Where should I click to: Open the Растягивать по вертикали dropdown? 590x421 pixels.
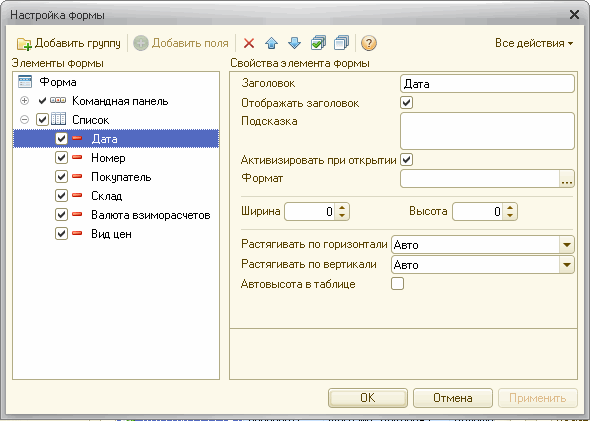click(567, 265)
